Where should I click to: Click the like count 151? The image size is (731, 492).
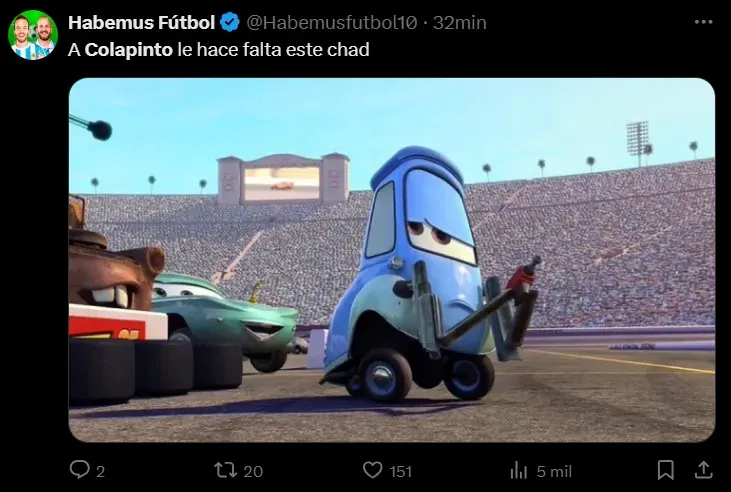(400, 471)
